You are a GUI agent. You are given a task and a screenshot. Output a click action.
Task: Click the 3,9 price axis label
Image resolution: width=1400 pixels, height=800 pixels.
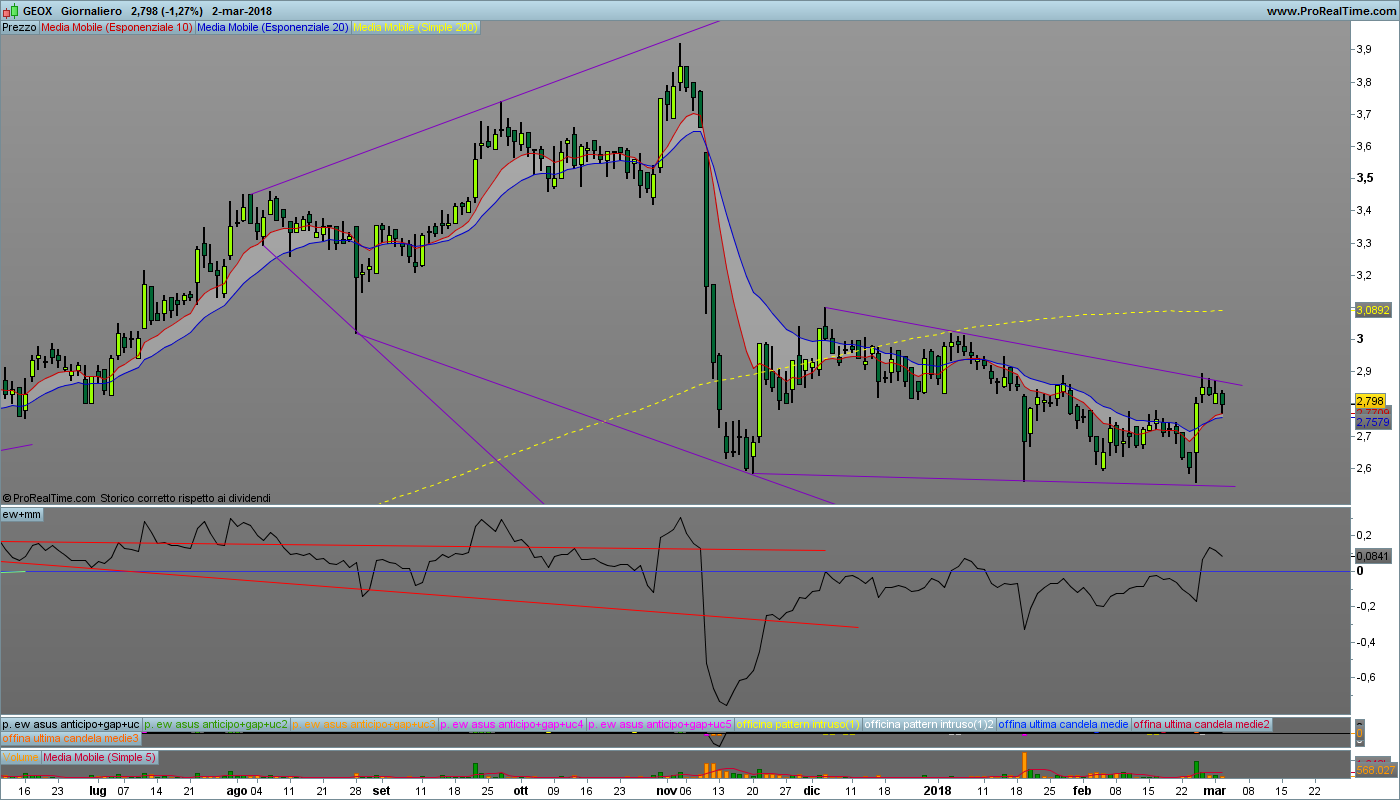pos(1362,49)
